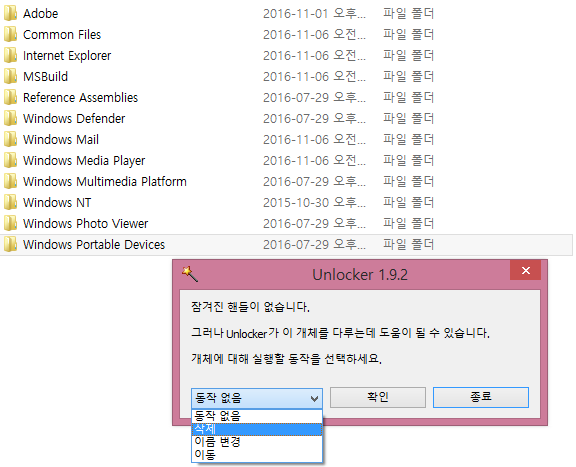
Task: Click the MSBuild folder icon
Action: 10,76
